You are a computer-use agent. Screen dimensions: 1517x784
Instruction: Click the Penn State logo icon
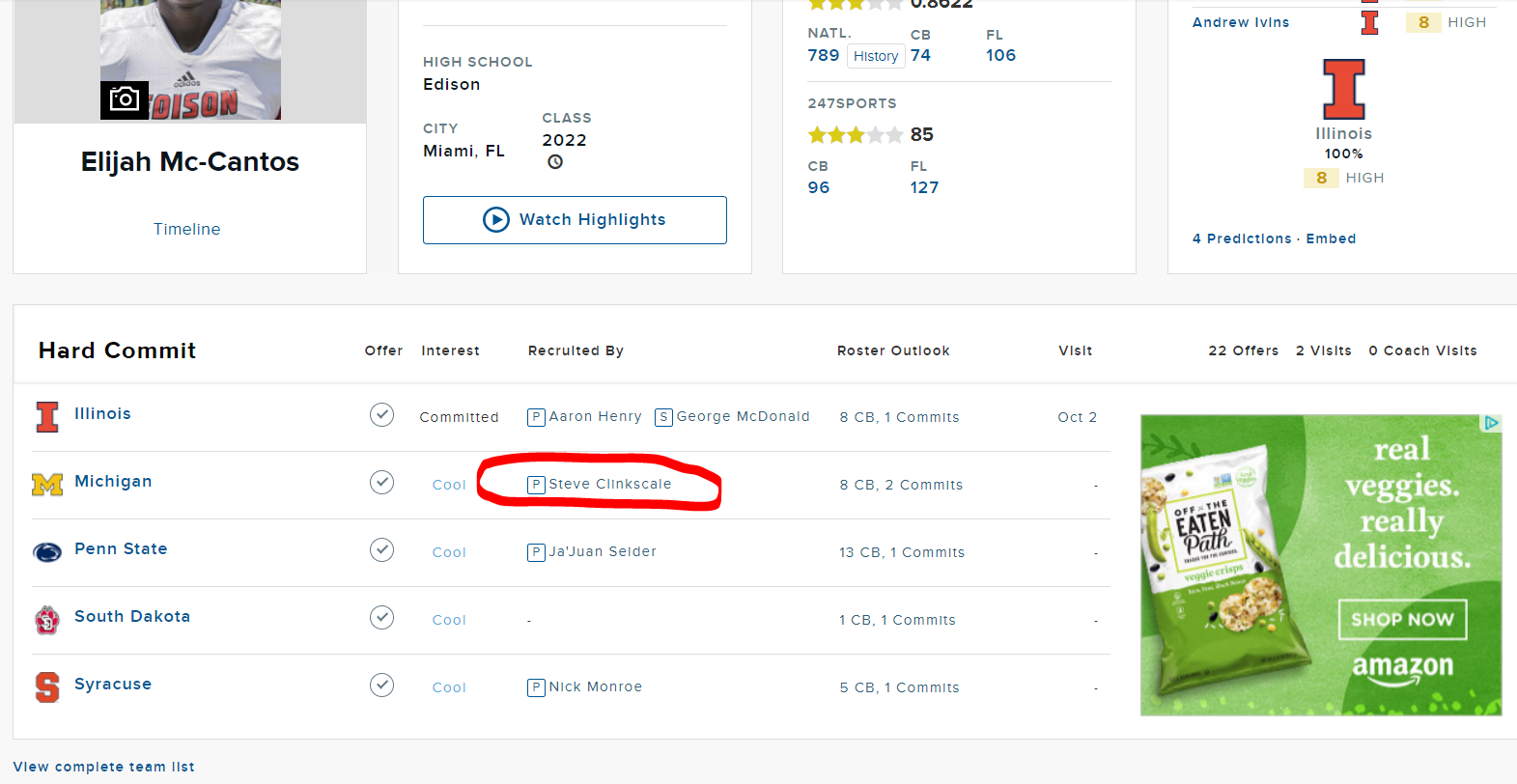pyautogui.click(x=47, y=551)
